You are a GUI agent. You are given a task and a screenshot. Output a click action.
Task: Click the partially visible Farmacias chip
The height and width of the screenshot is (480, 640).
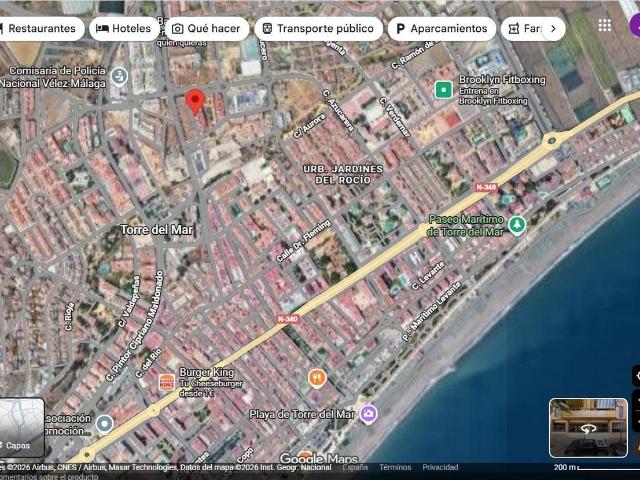coord(524,29)
